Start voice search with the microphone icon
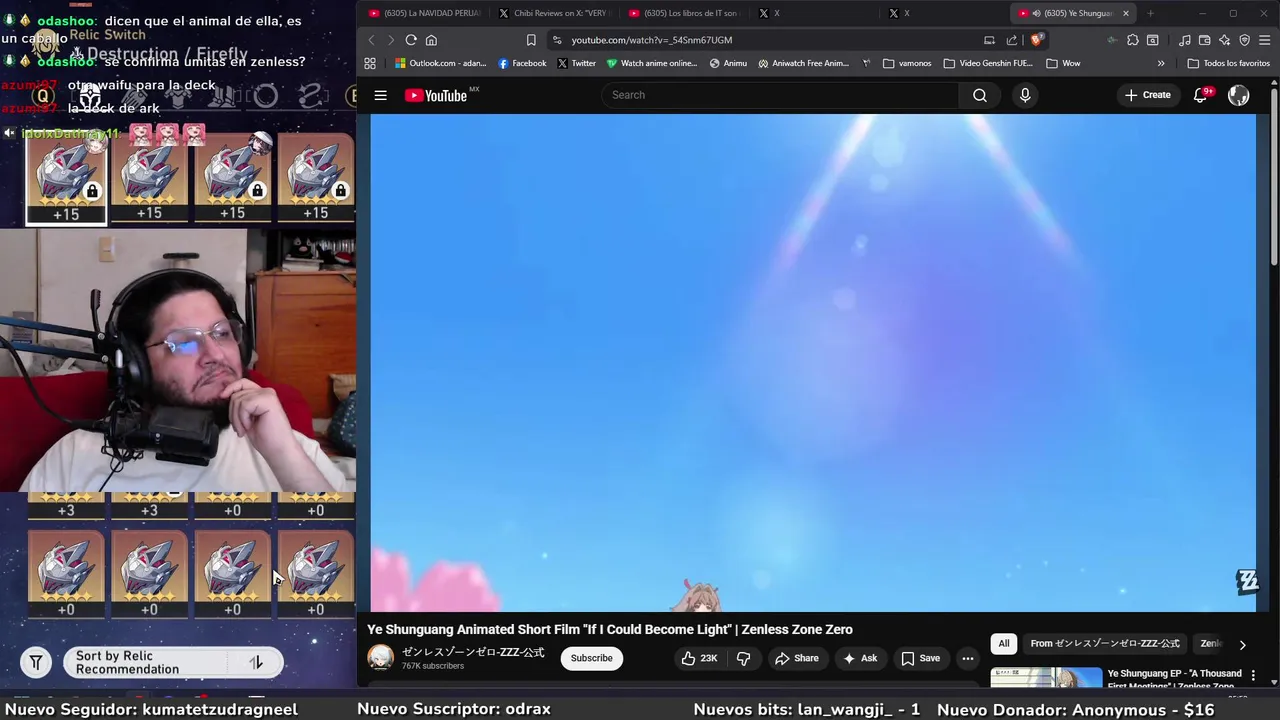This screenshot has width=1280, height=720. pos(1025,95)
